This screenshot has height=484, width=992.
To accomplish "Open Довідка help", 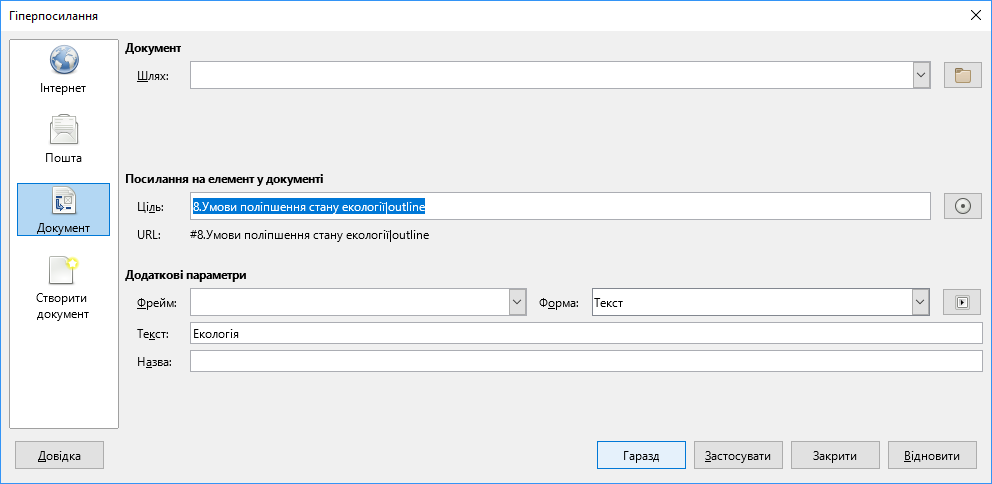I will 59,456.
